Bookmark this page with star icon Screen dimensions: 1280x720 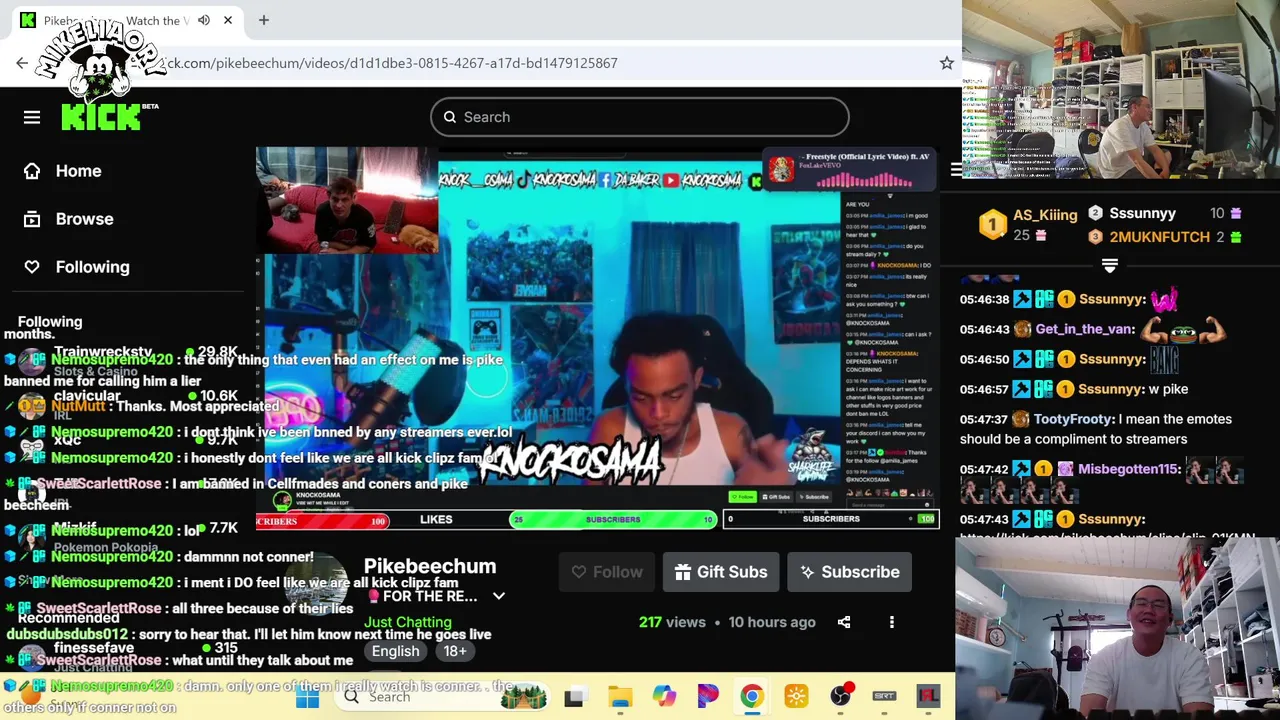click(x=946, y=63)
